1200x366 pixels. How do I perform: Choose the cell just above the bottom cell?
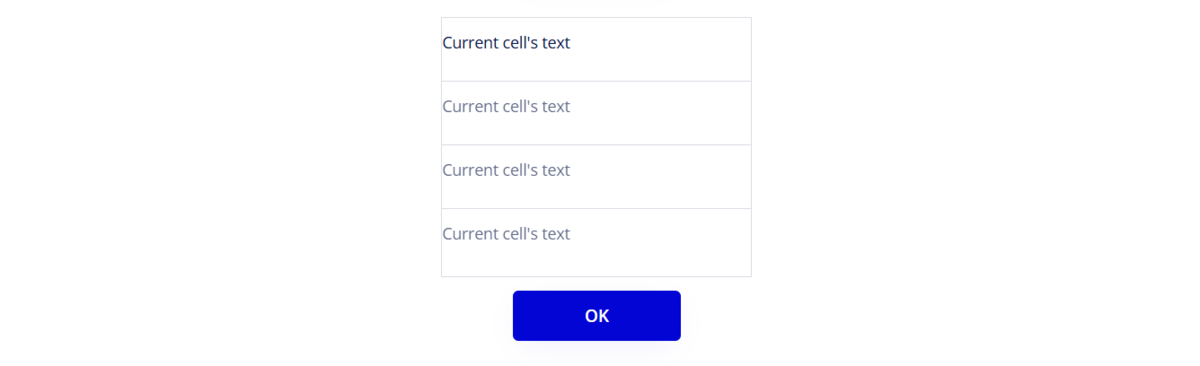[x=596, y=177]
